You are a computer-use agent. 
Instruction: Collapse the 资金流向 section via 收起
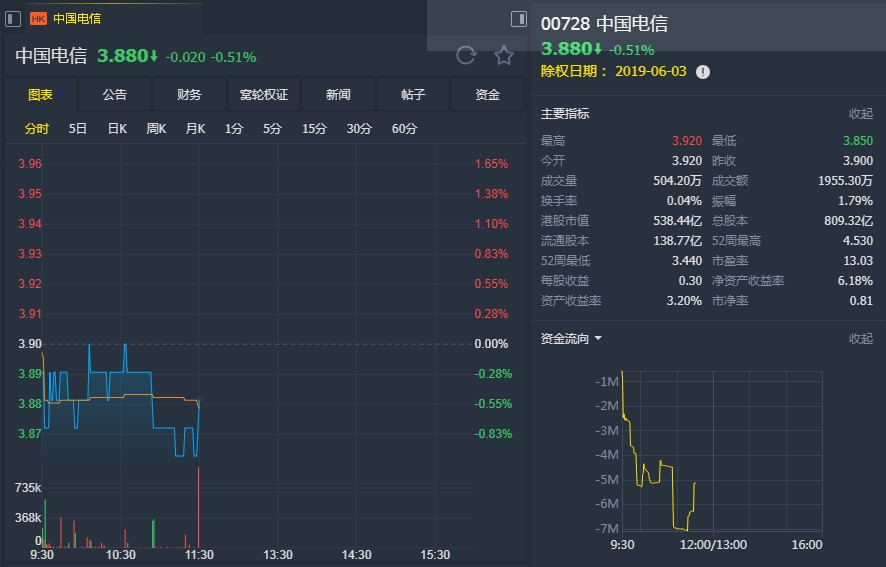[861, 339]
